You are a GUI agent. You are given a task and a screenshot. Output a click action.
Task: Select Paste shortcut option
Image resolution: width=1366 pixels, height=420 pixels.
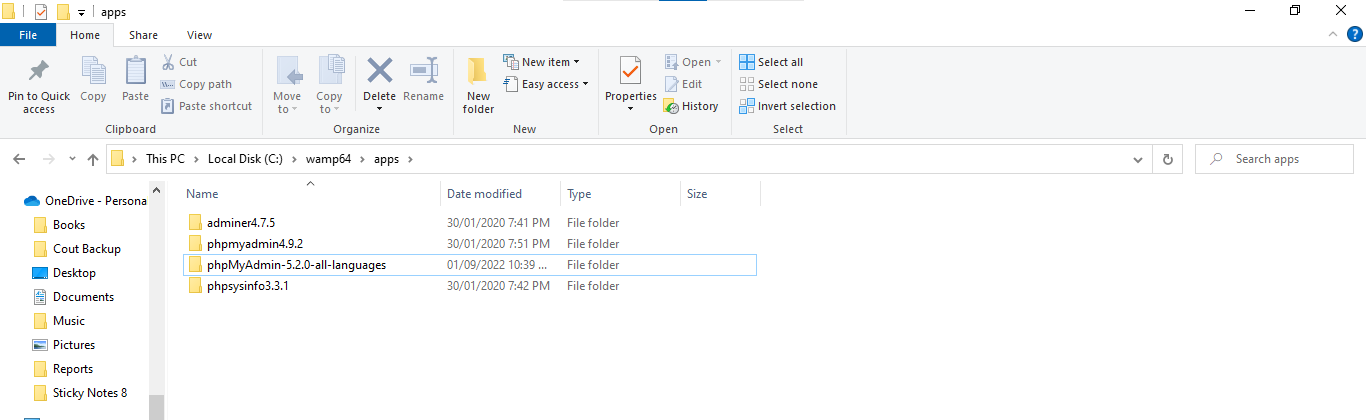coord(206,106)
